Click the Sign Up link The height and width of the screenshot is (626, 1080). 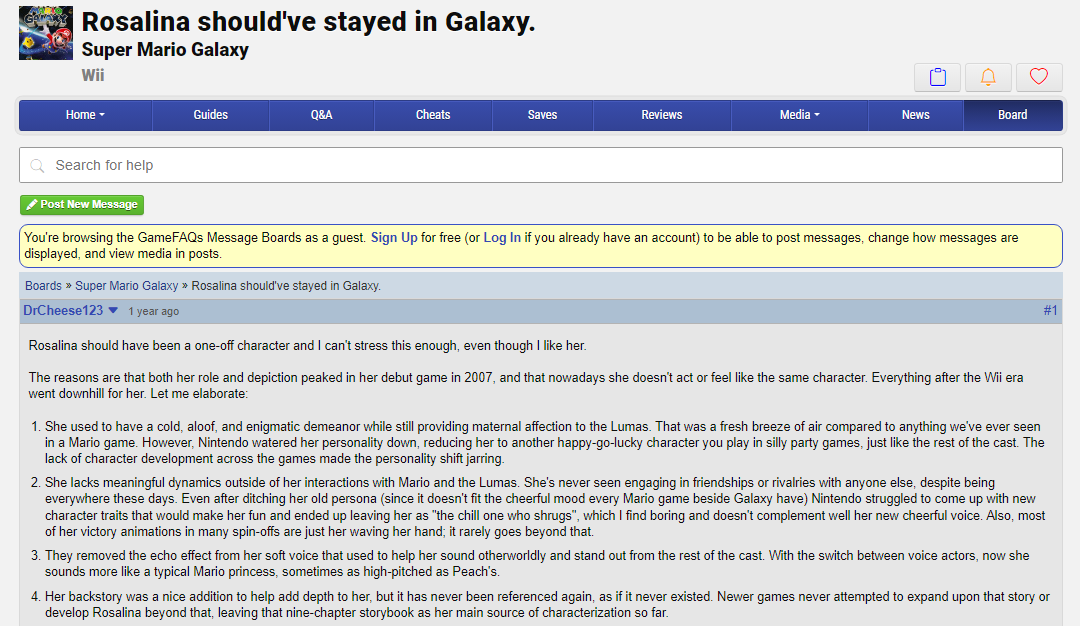coord(394,238)
